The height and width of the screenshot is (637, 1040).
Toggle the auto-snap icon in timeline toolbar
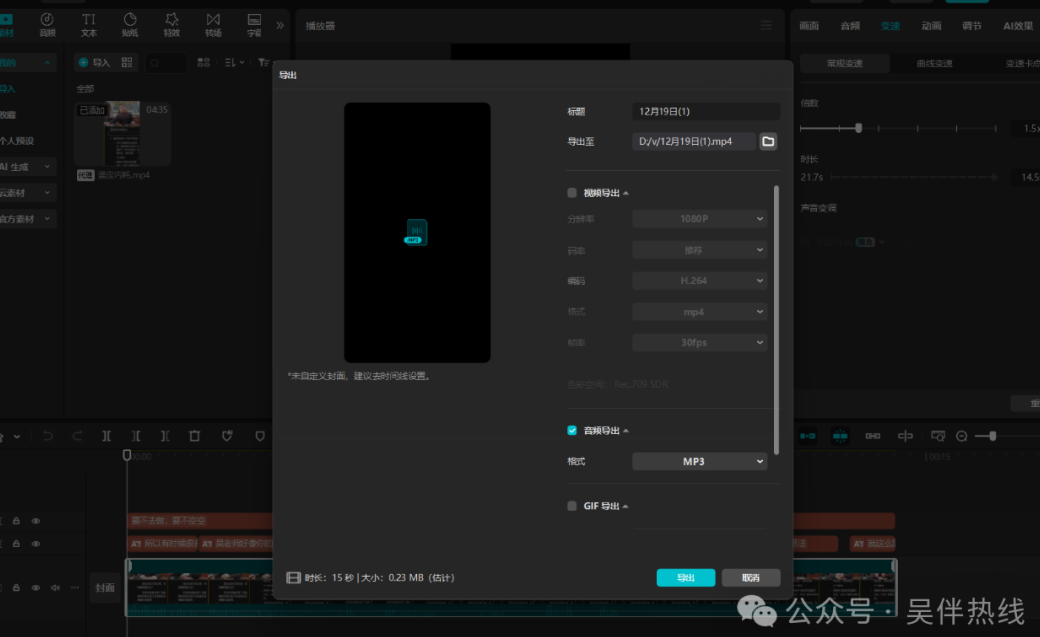[x=840, y=436]
